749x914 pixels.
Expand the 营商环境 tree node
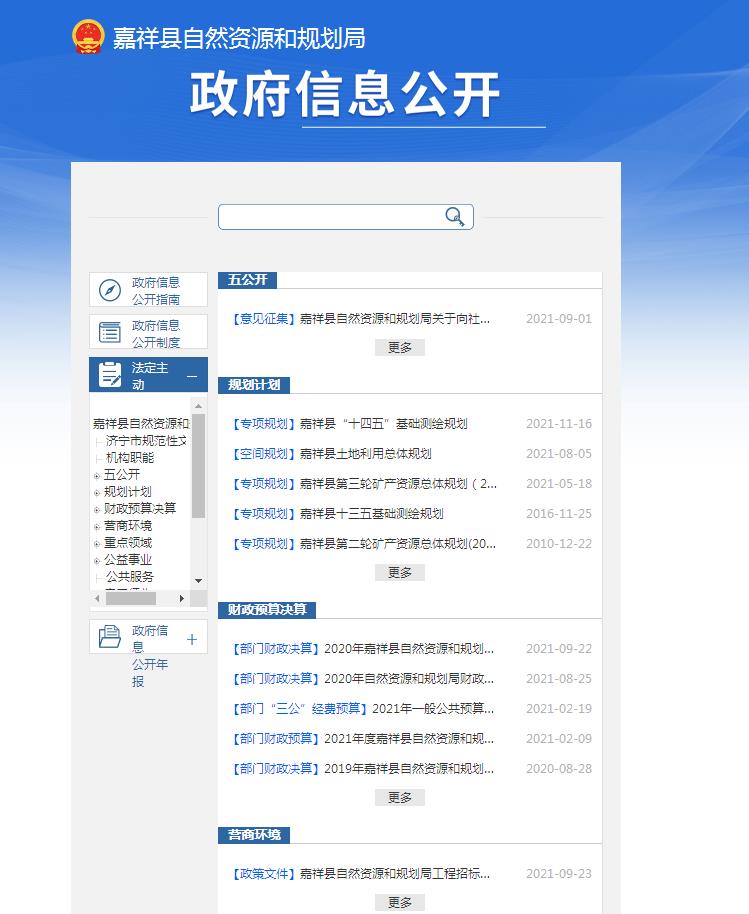tap(97, 526)
